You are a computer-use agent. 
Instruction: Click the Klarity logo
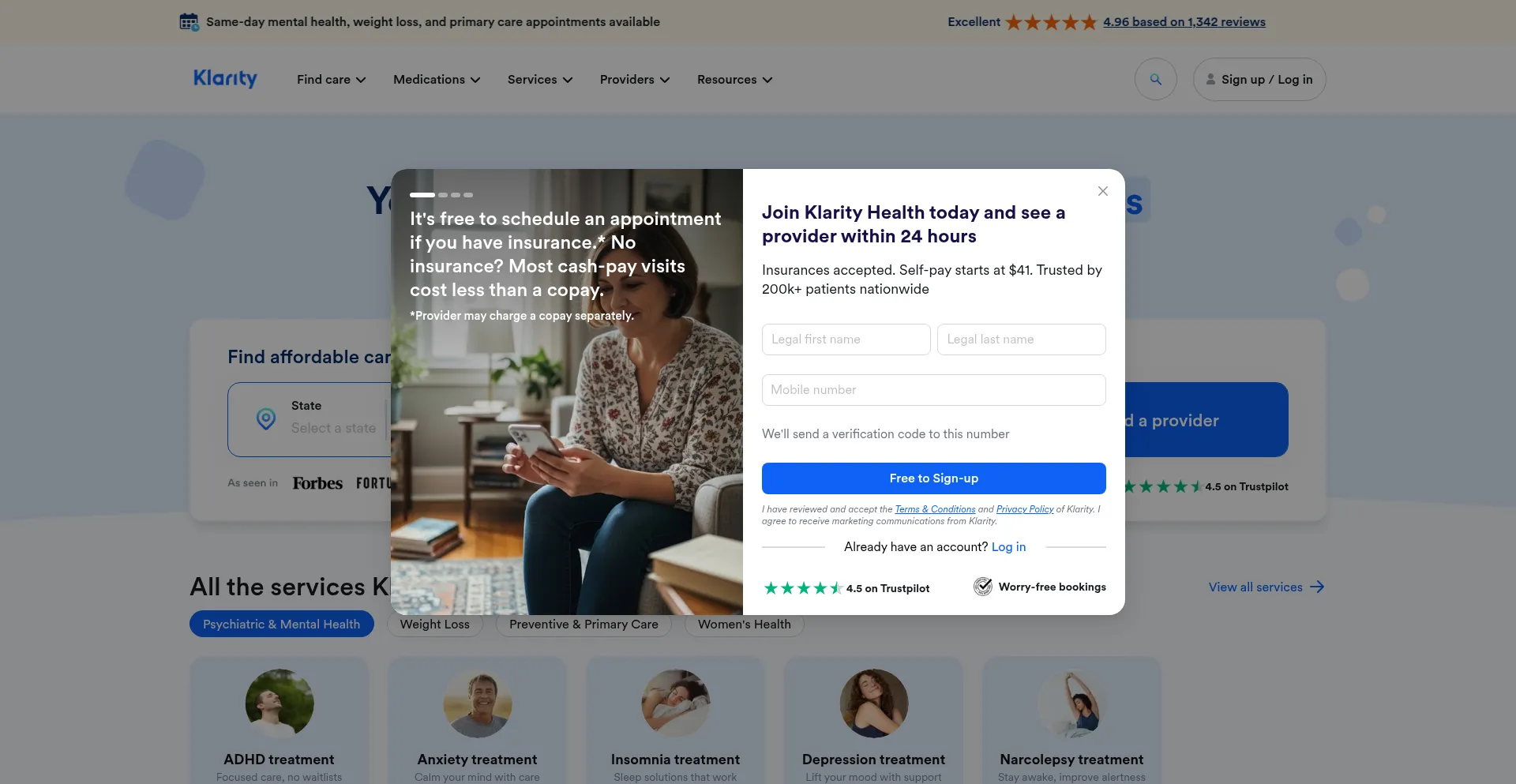click(x=225, y=79)
